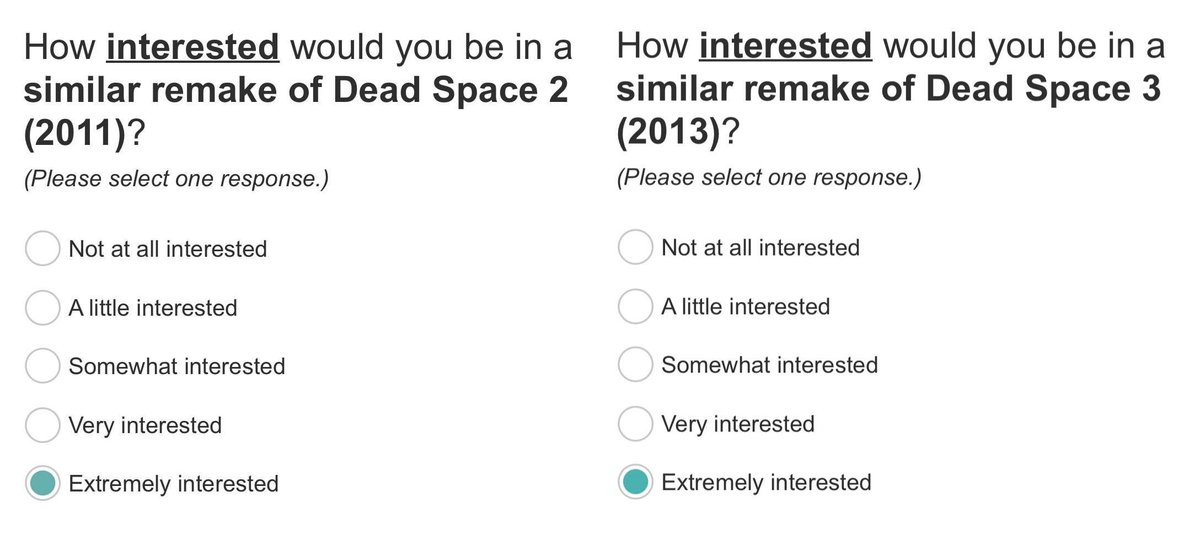Click 'Please select one response' under Dead Space 3
Image resolution: width=1200 pixels, height=535 pixels.
(x=769, y=179)
